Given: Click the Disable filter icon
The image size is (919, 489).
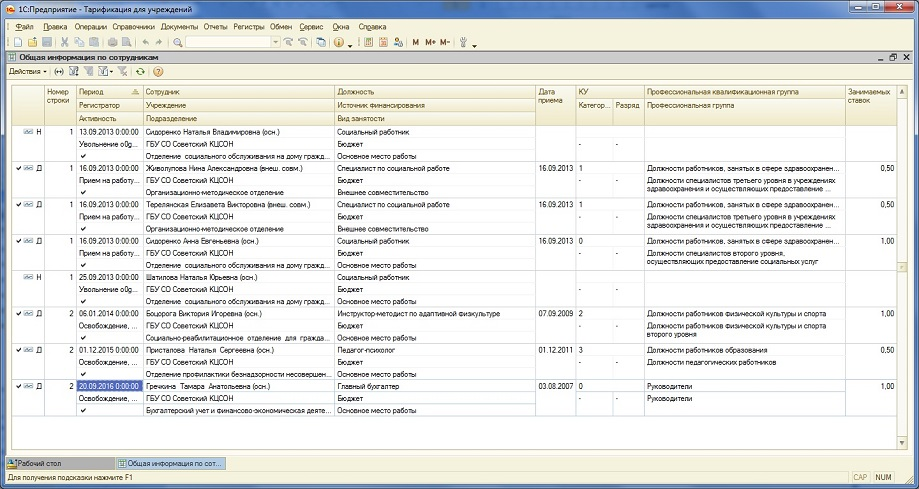Looking at the screenshot, I should [x=121, y=72].
